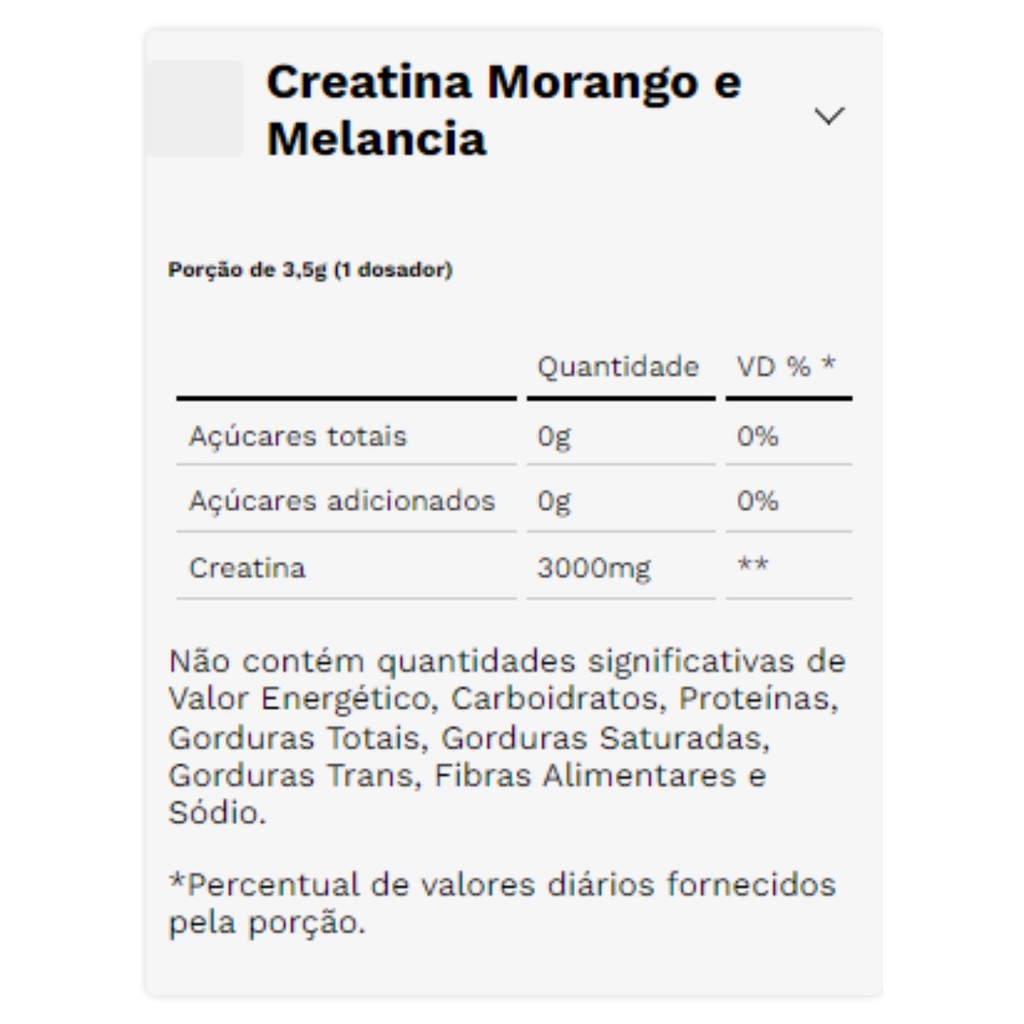Click the 3000mg Creatina quantity
Screen dimensions: 1024x1024
593,568
